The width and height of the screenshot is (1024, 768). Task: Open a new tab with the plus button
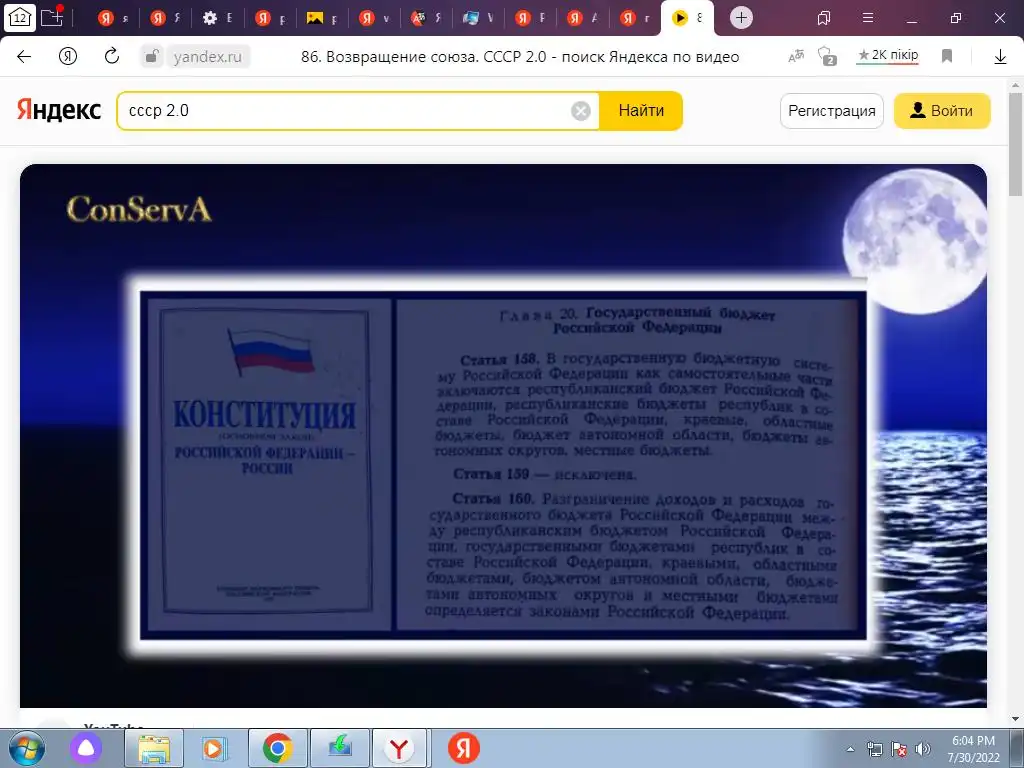point(741,18)
